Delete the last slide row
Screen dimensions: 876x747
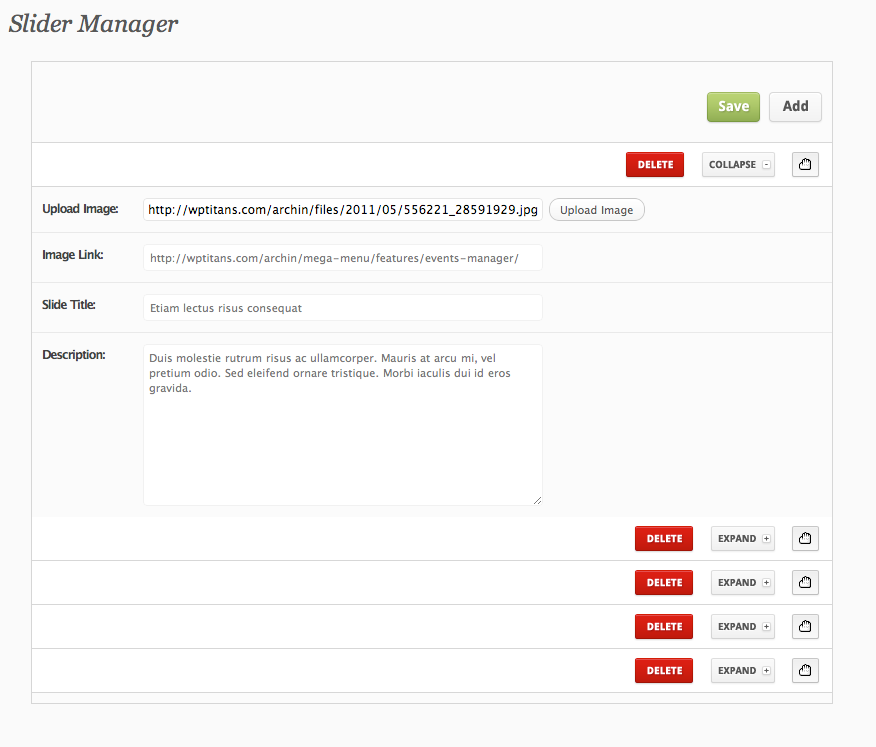tap(663, 671)
